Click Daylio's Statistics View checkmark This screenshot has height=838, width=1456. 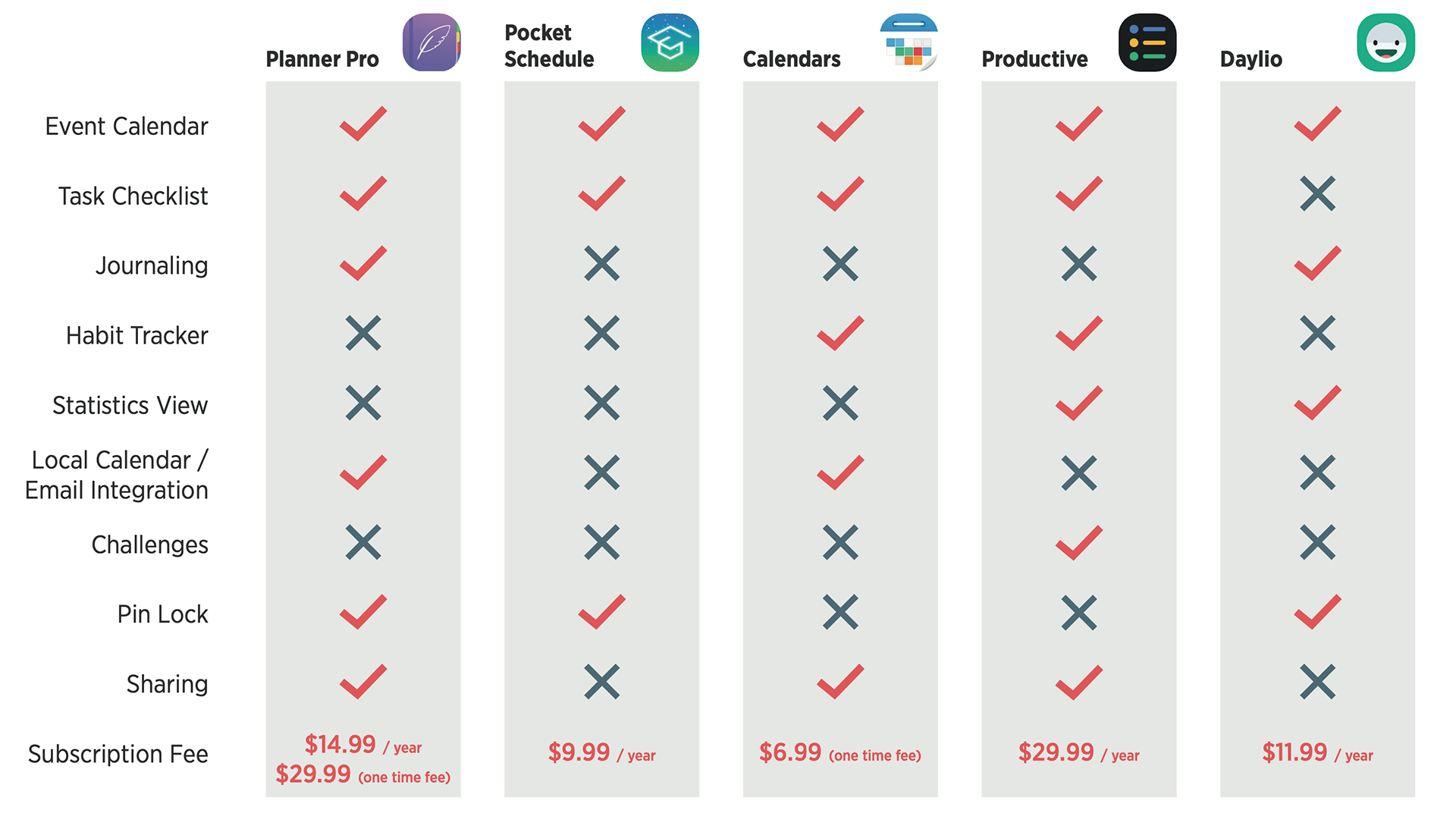1318,403
